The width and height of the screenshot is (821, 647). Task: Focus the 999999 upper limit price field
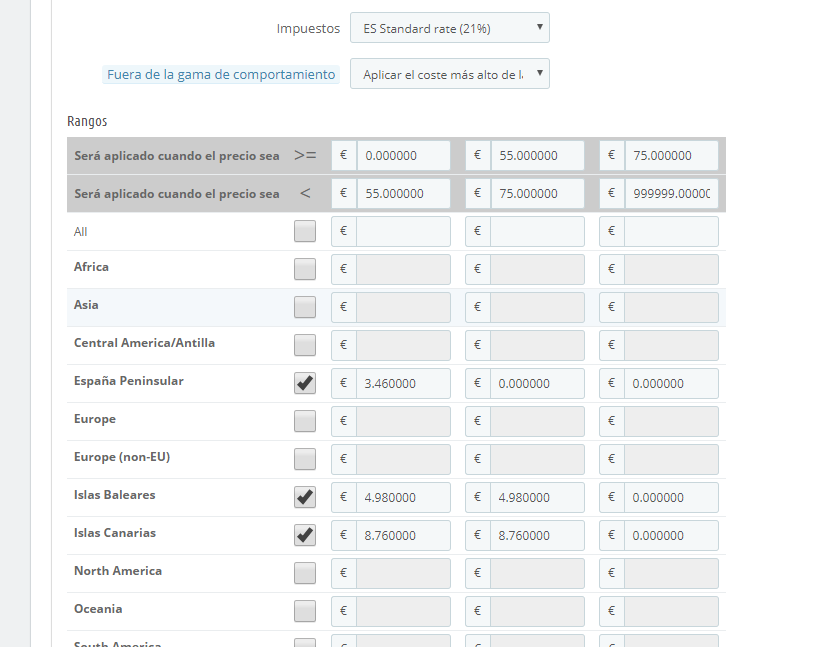click(671, 194)
